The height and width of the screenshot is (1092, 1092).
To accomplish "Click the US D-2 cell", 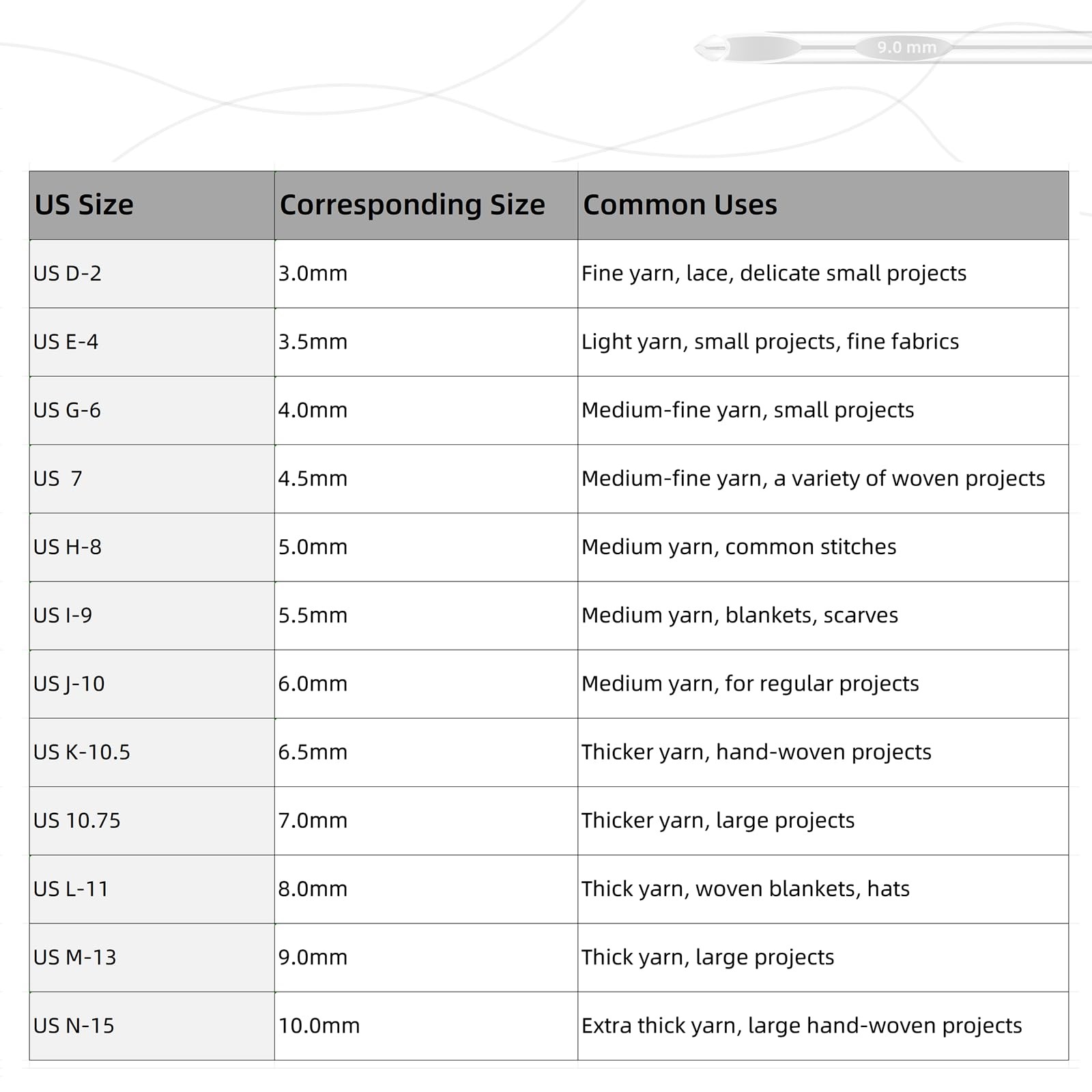I will tap(152, 274).
